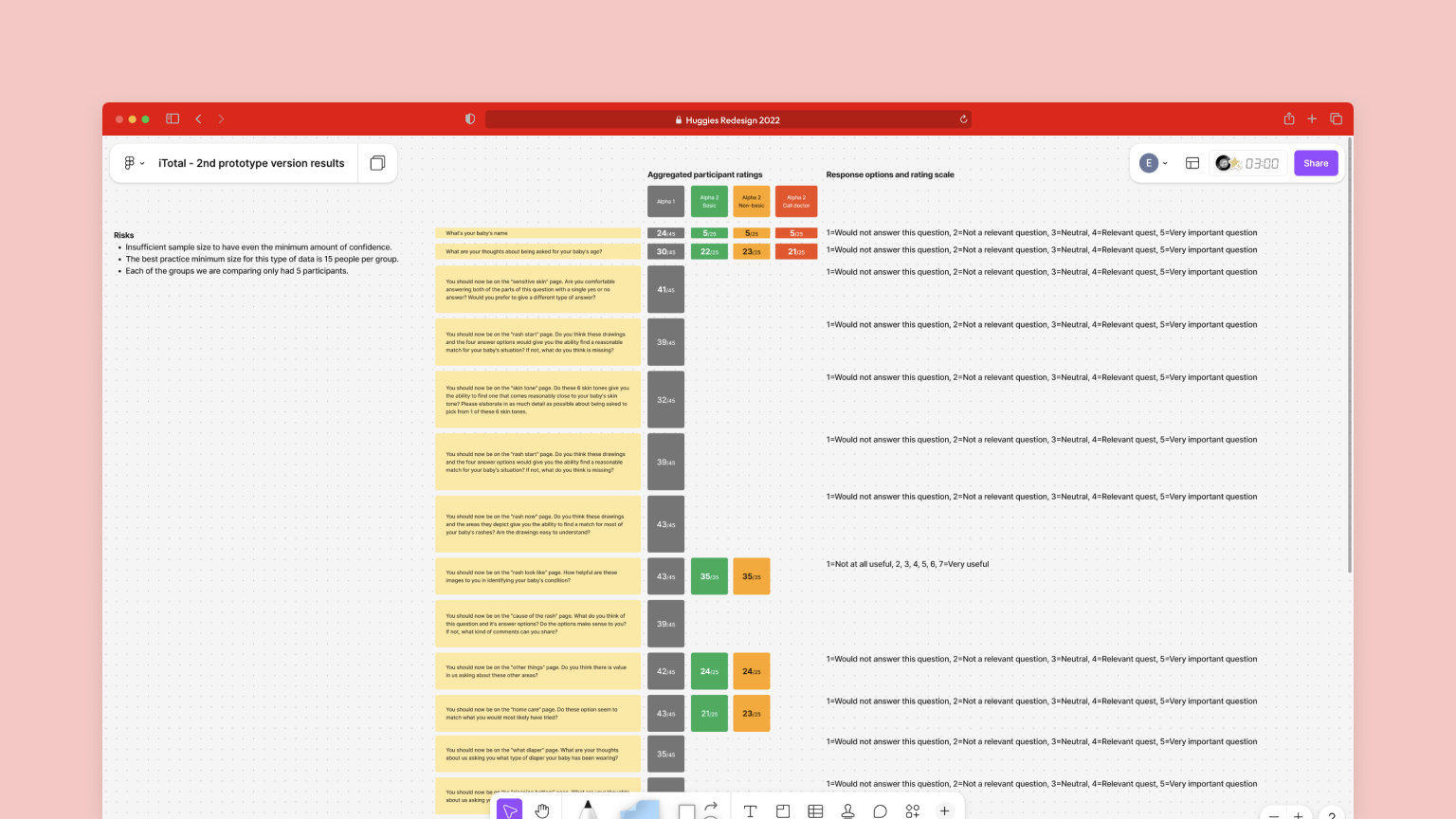Open the pages panel icon
The height and width of the screenshot is (819, 1456).
click(x=377, y=163)
